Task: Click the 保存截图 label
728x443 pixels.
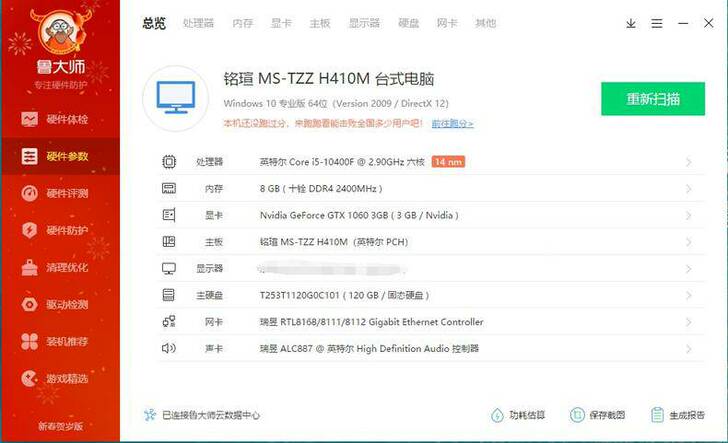Action: [607, 415]
